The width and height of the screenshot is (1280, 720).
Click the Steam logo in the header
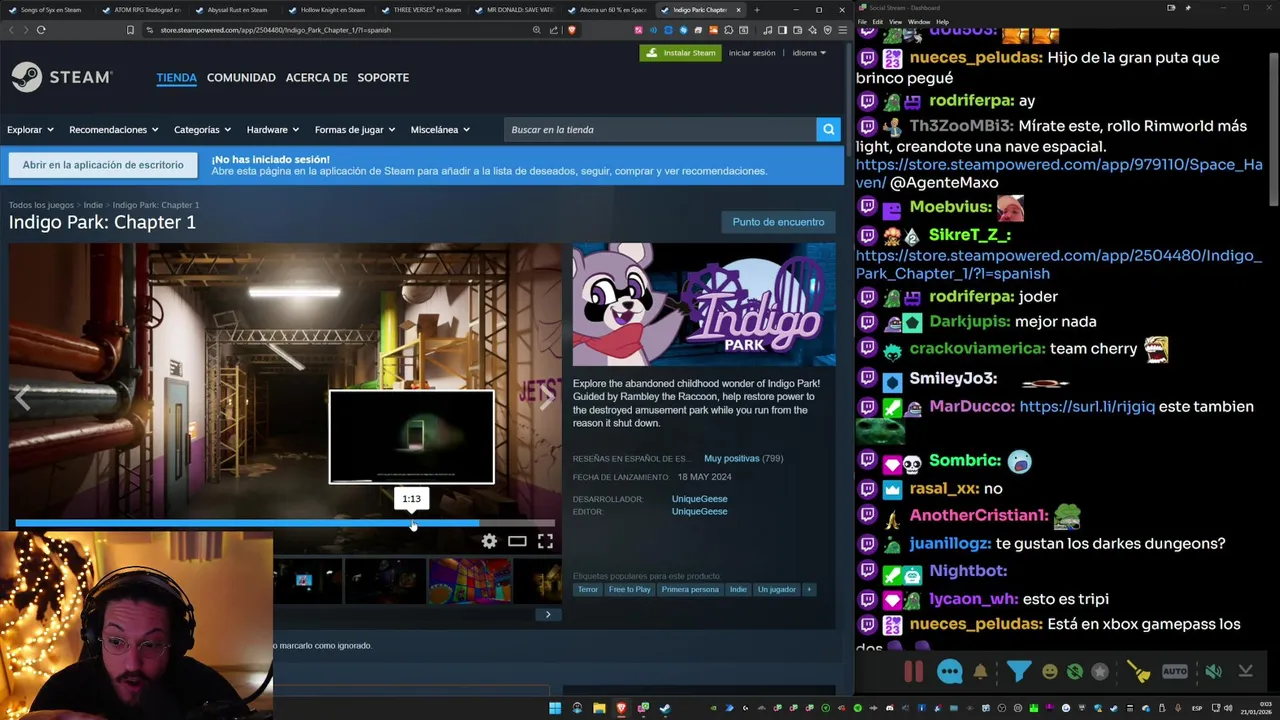tap(62, 77)
